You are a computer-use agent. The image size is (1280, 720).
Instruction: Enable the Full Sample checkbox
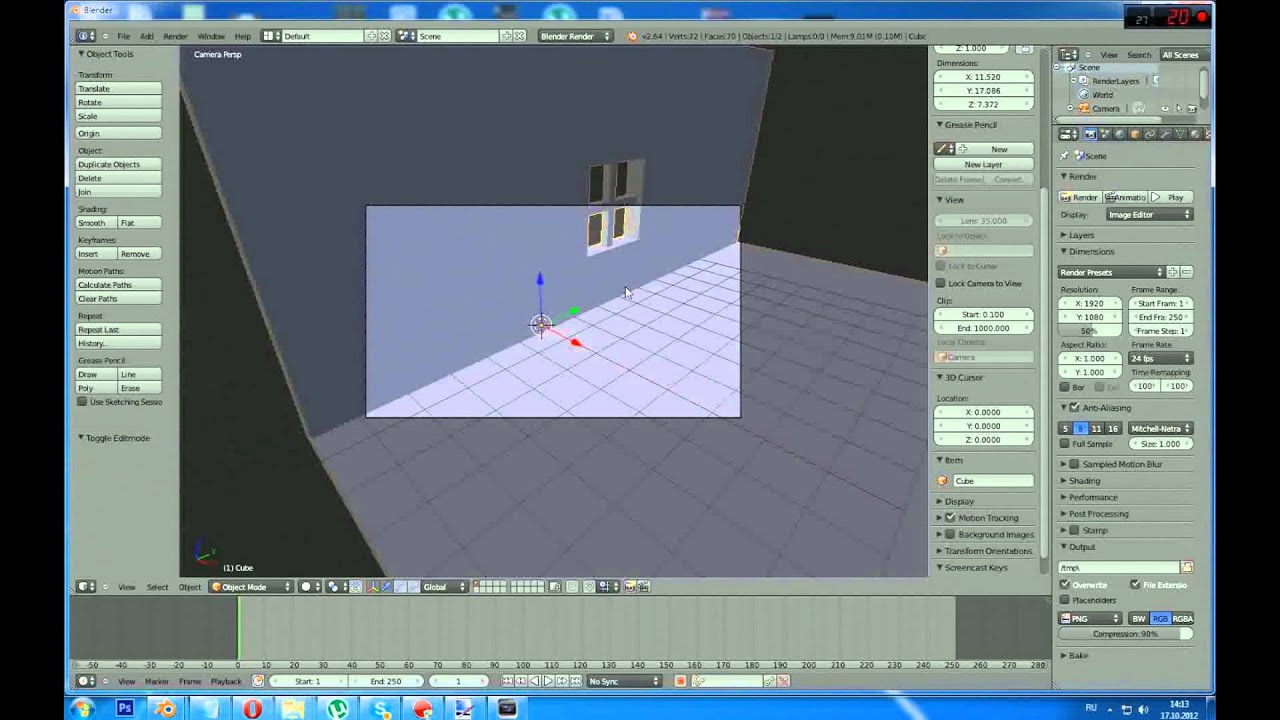tap(1065, 444)
